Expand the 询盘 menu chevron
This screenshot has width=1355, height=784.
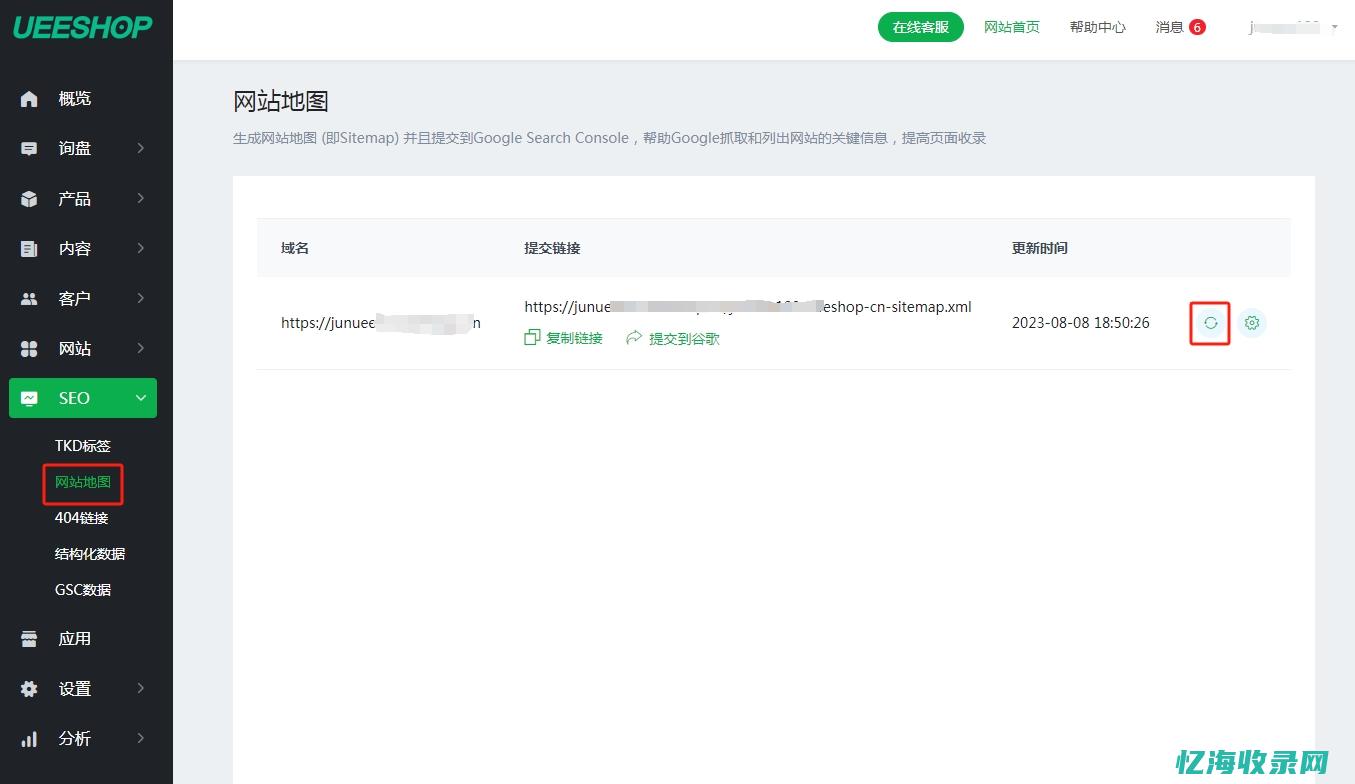[x=140, y=148]
